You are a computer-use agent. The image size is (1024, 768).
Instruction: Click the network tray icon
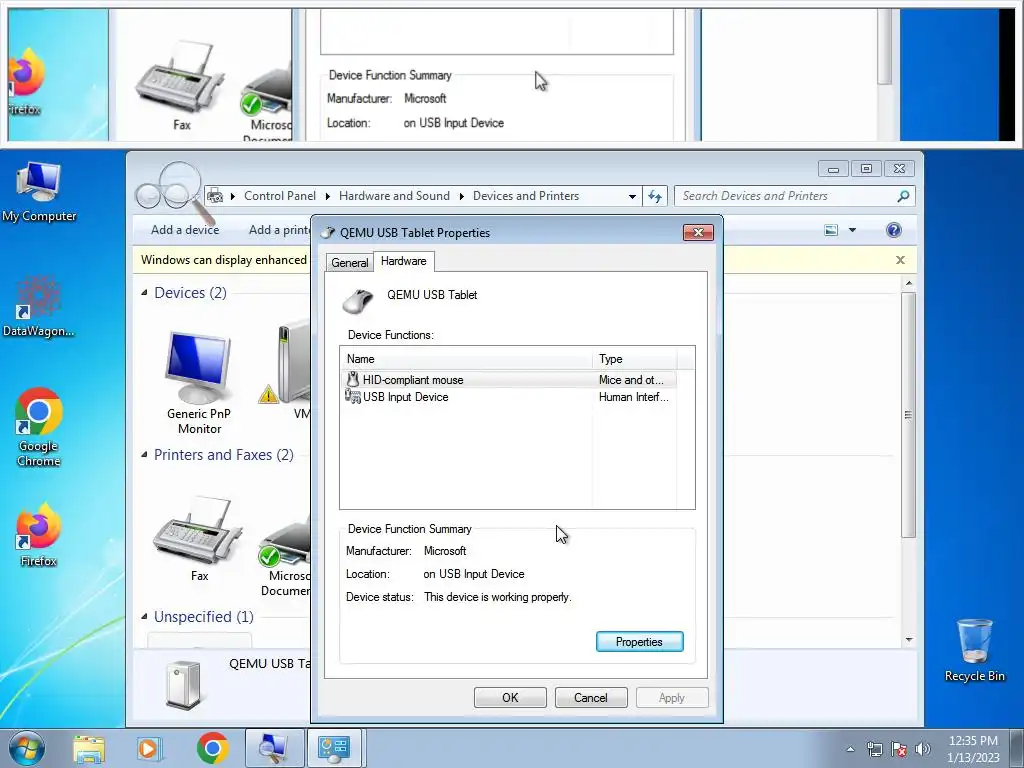click(x=874, y=749)
